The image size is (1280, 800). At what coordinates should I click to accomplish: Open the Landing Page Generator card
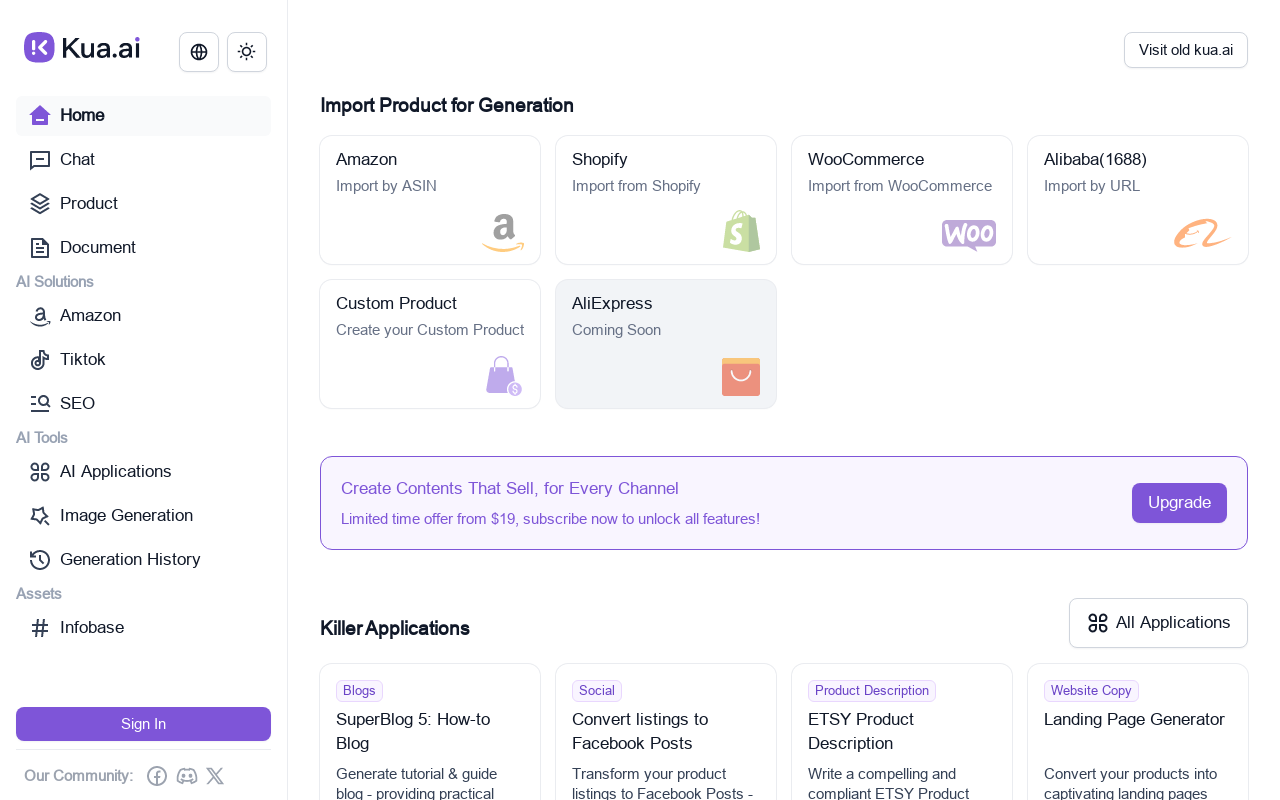pos(1137,732)
